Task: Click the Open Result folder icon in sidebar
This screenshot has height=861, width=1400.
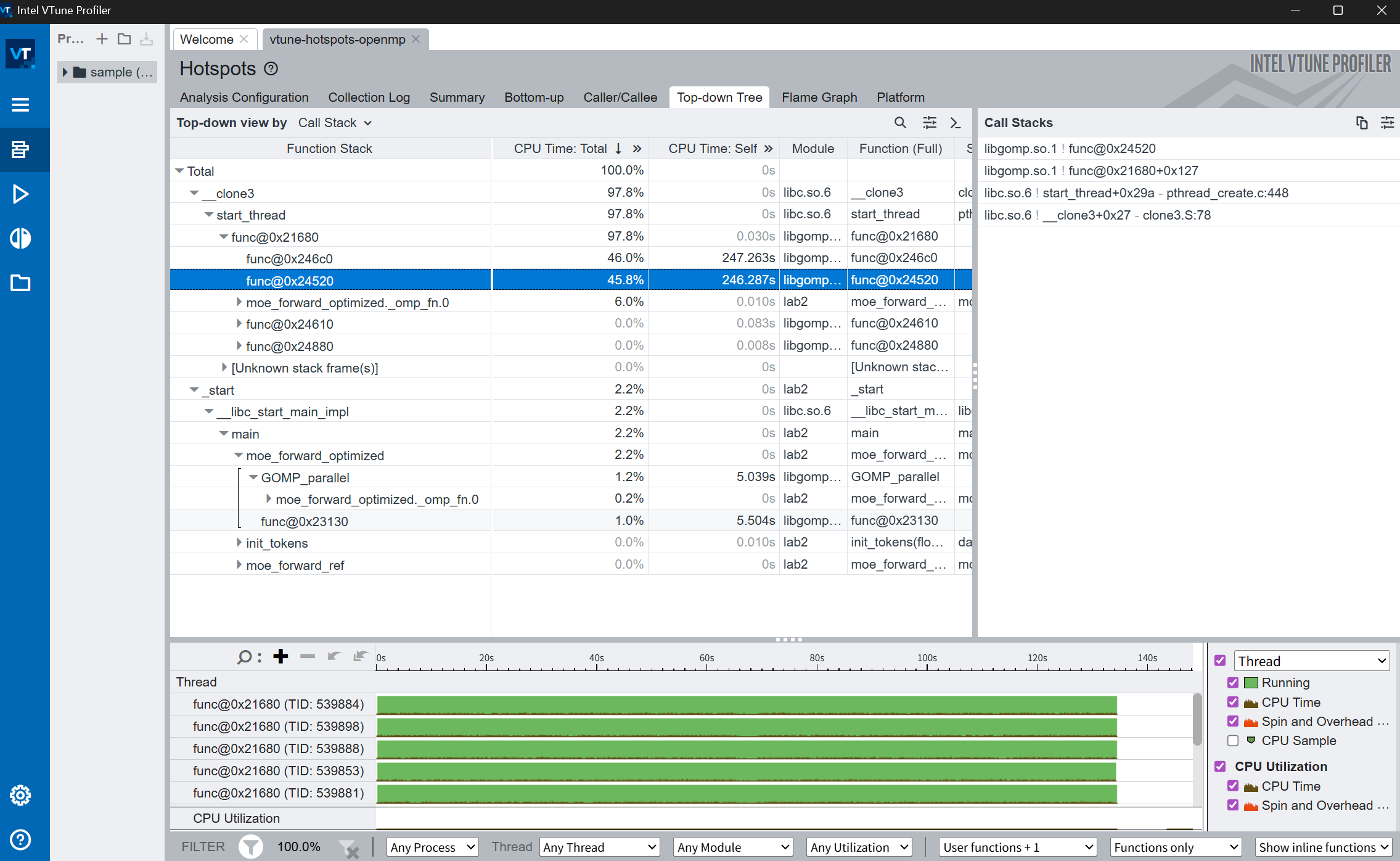Action: click(x=20, y=283)
